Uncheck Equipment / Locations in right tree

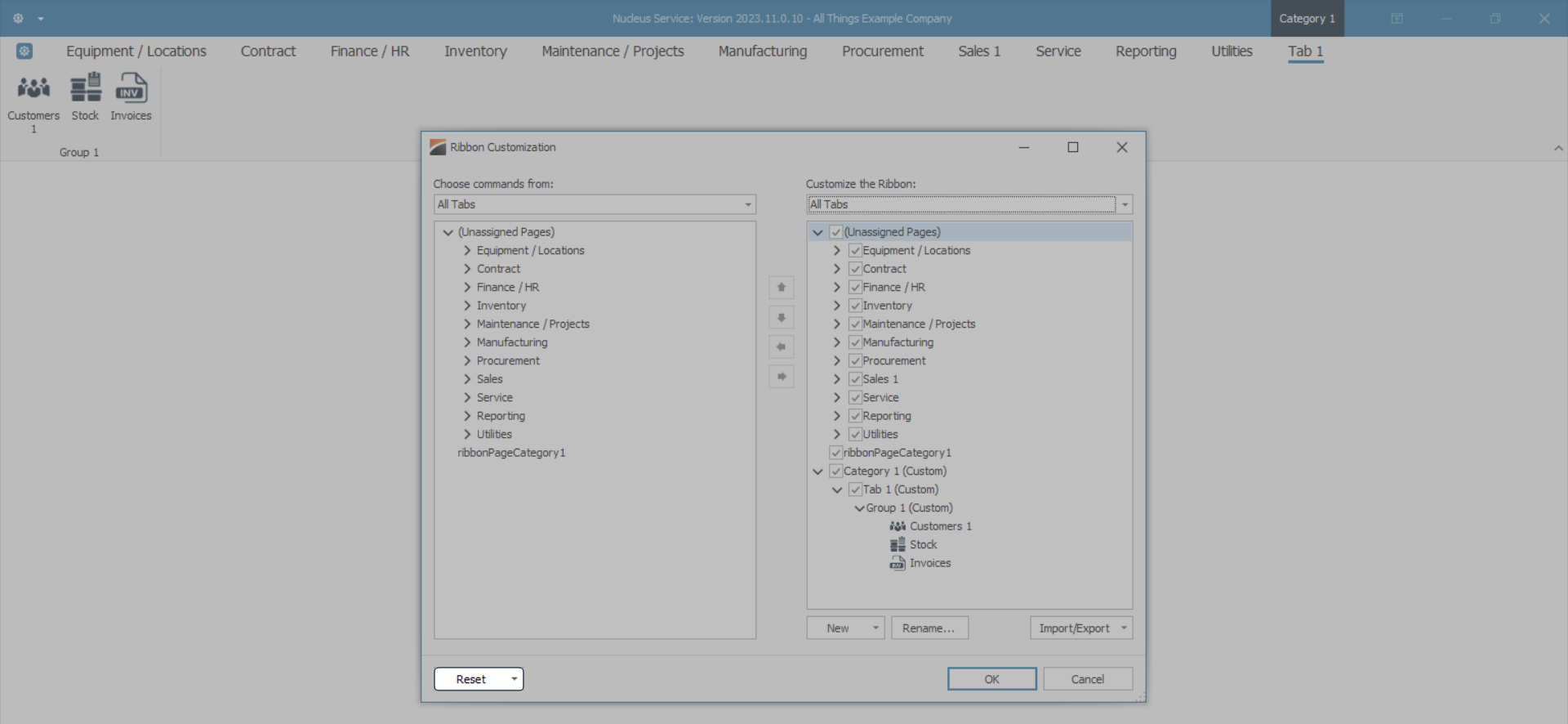click(x=855, y=251)
